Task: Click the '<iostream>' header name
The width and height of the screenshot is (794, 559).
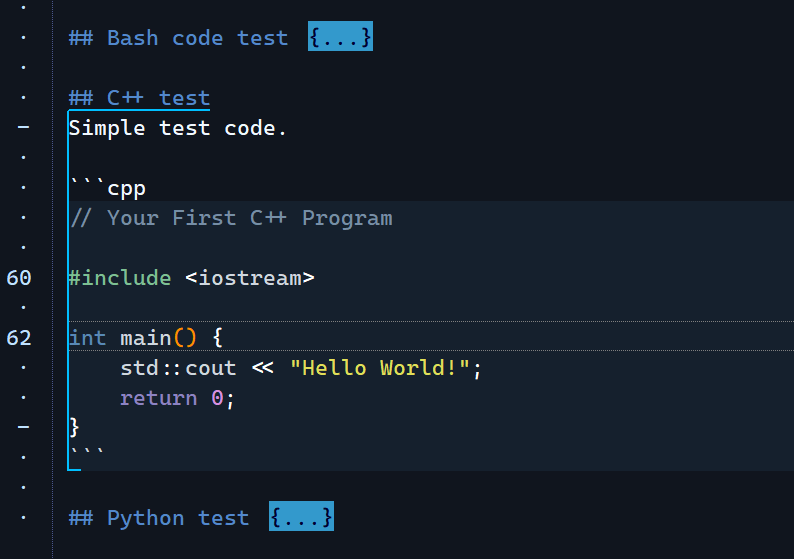Action: coord(250,278)
